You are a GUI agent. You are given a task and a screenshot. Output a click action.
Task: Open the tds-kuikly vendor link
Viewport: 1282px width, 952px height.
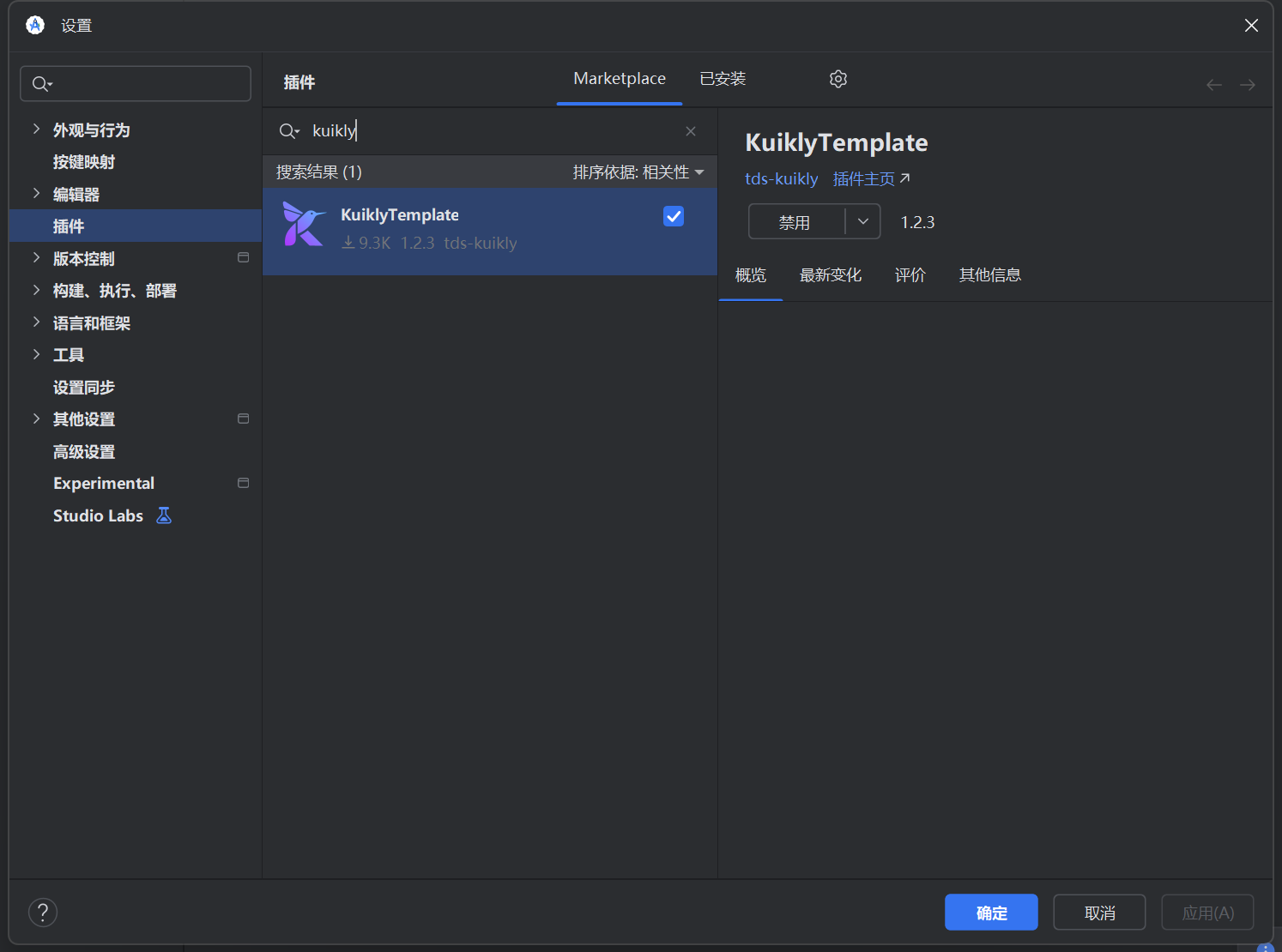click(x=782, y=178)
